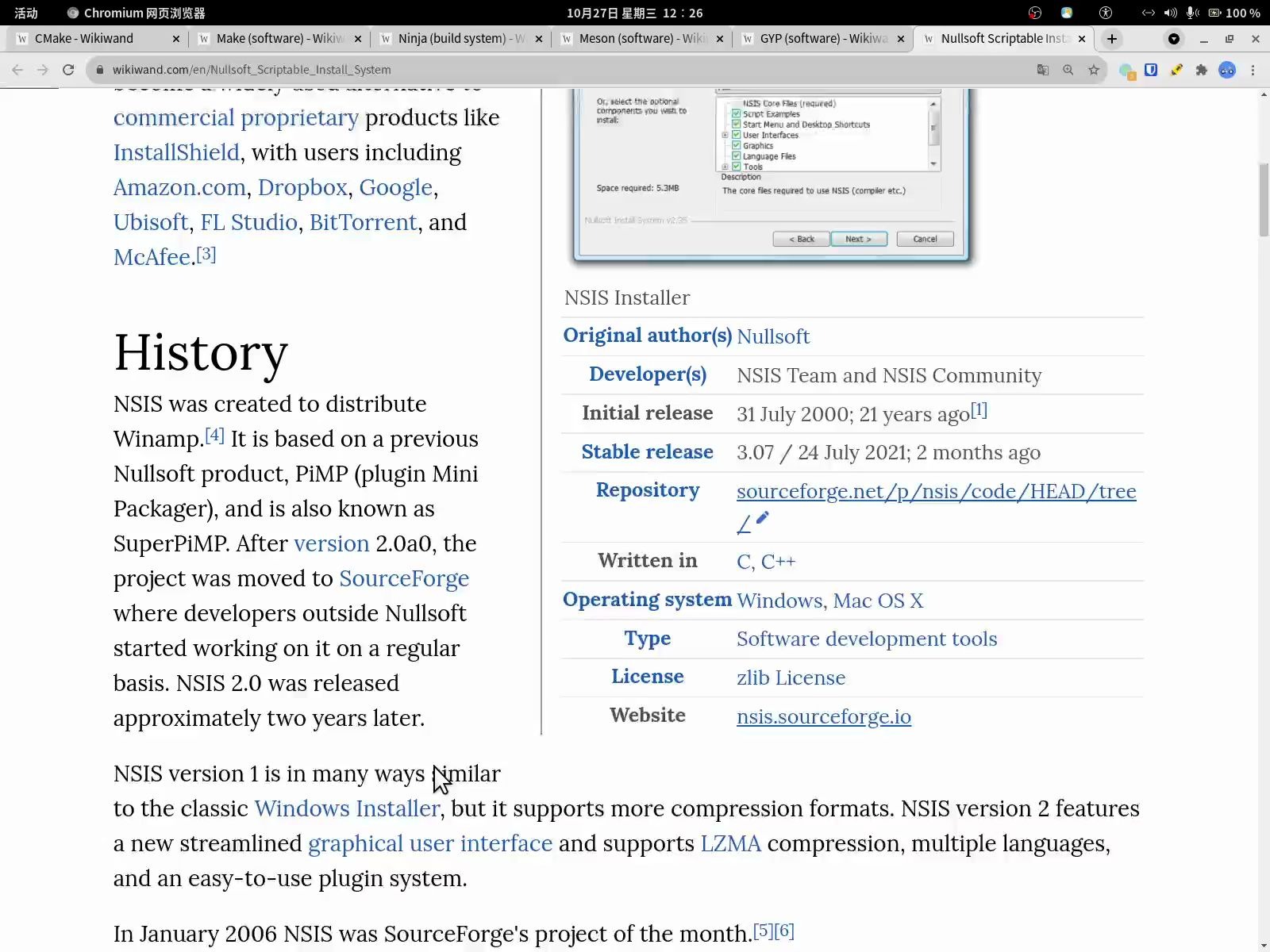Switch to the GYP (software) tab
Viewport: 1270px width, 952px height.
click(822, 38)
